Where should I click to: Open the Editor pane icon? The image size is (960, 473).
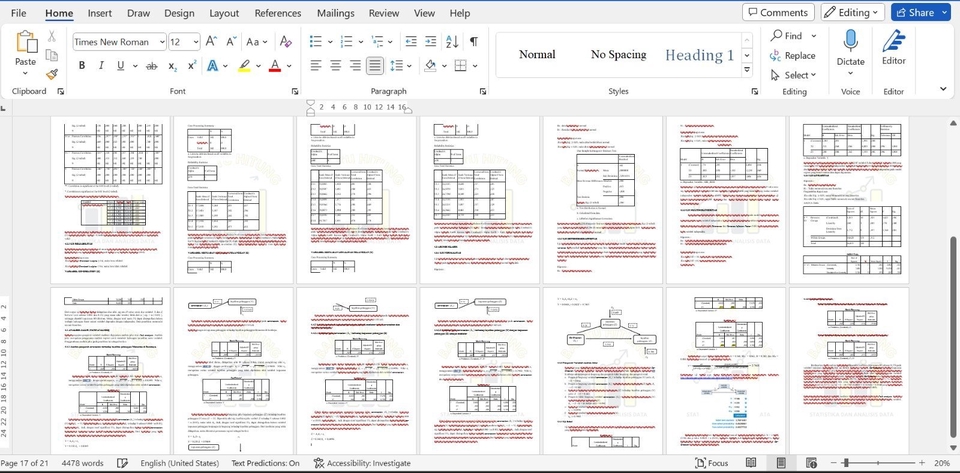point(893,41)
